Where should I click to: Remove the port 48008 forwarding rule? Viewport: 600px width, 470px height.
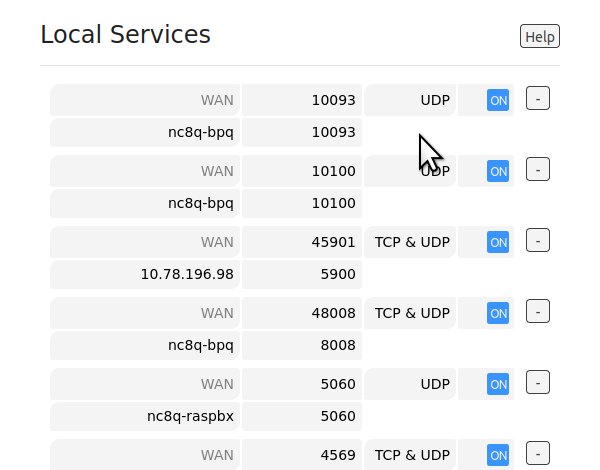pyautogui.click(x=538, y=311)
